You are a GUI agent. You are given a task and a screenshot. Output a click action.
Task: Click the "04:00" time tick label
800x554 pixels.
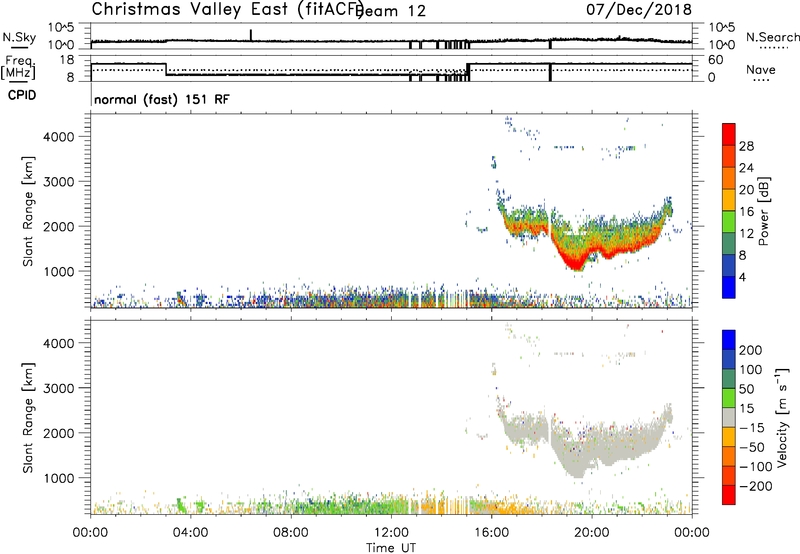pyautogui.click(x=190, y=533)
